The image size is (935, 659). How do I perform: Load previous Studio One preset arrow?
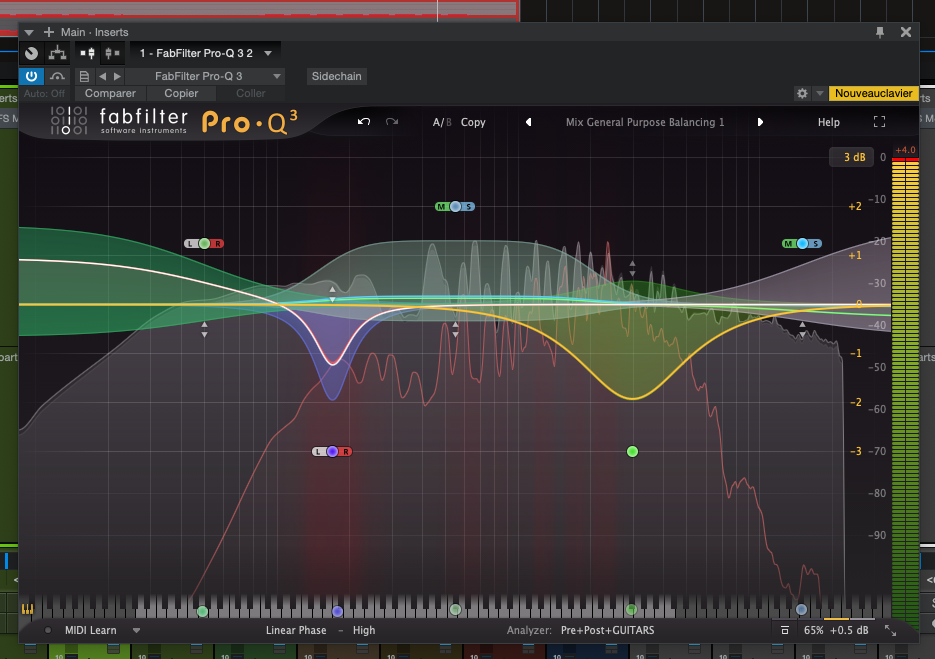(103, 76)
